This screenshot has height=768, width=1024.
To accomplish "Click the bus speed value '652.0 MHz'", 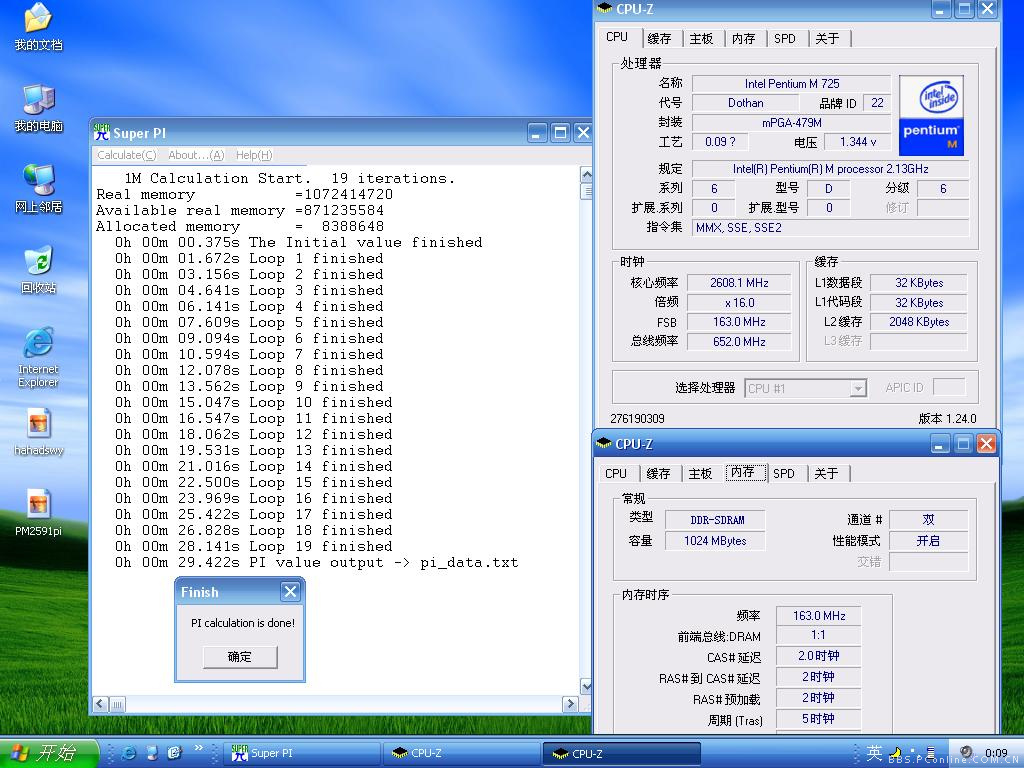I will [739, 342].
